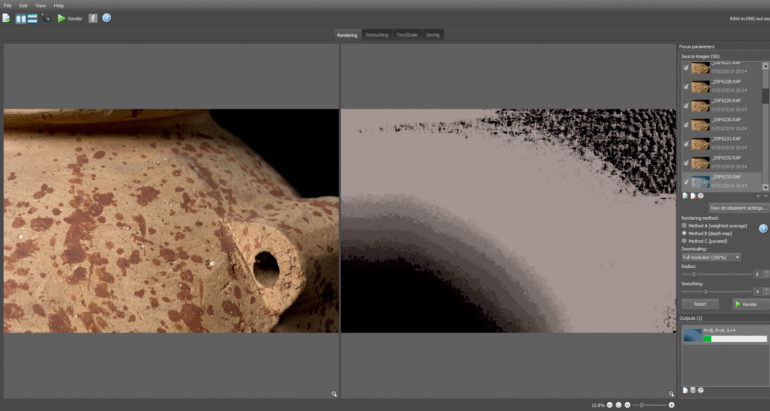
Task: Uncheck source image ending 6230.RAF
Action: pyautogui.click(x=686, y=125)
